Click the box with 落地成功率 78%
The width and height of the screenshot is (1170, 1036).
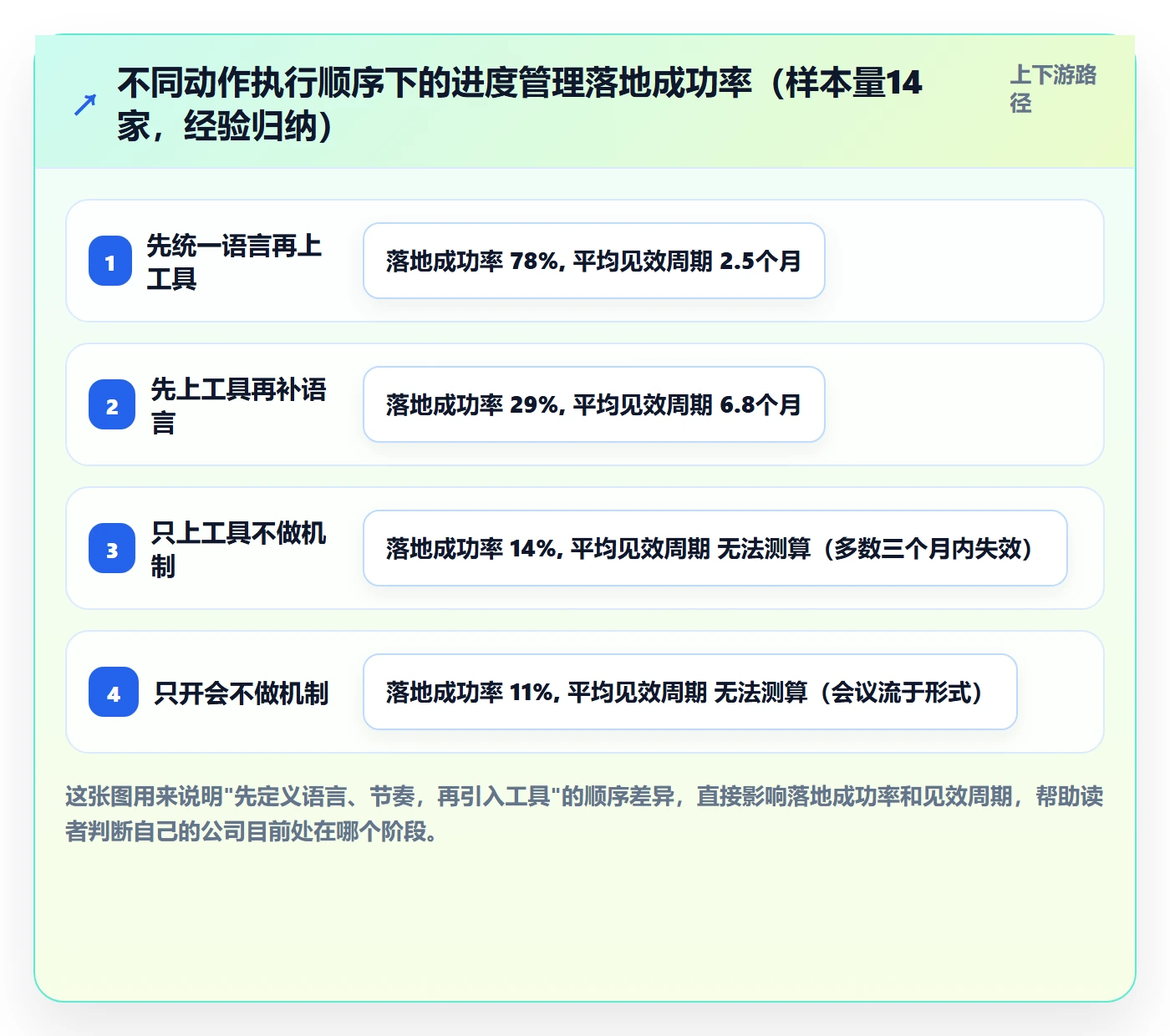pos(594,261)
